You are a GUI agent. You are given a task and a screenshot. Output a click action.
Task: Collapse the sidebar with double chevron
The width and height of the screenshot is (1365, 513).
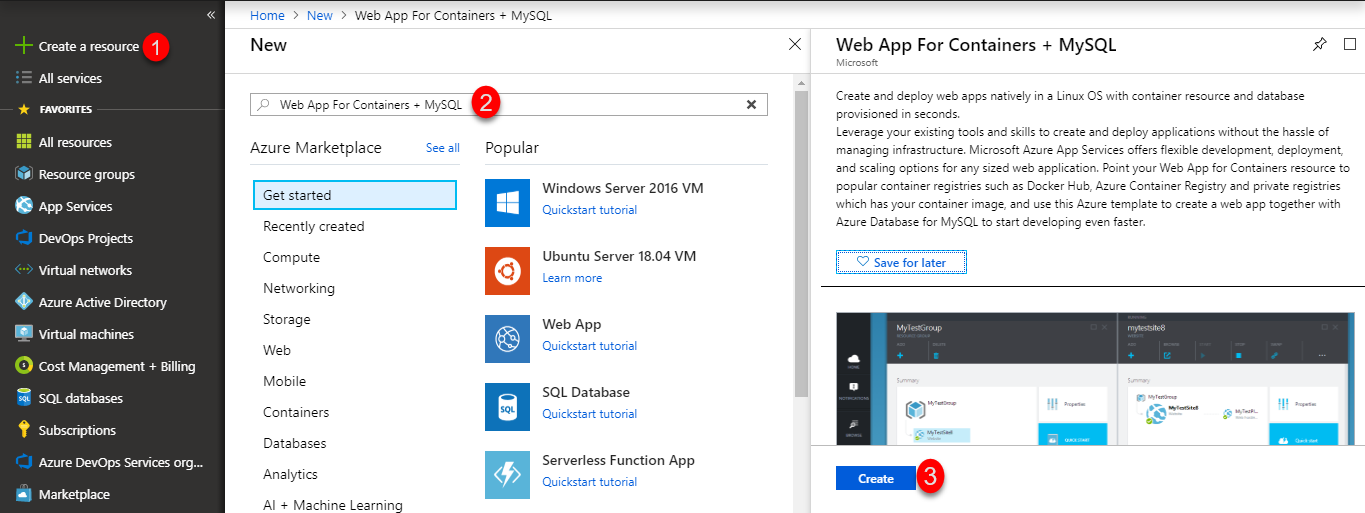point(211,15)
